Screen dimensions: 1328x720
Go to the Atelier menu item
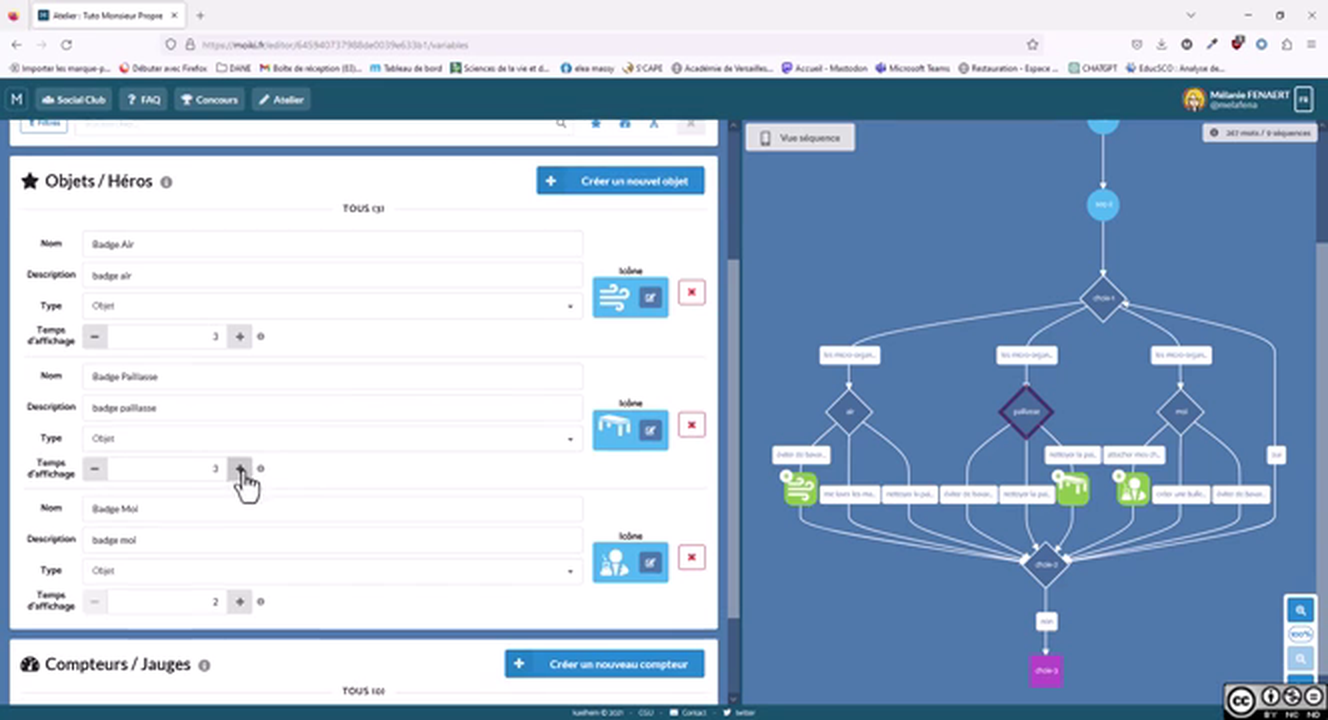[281, 100]
